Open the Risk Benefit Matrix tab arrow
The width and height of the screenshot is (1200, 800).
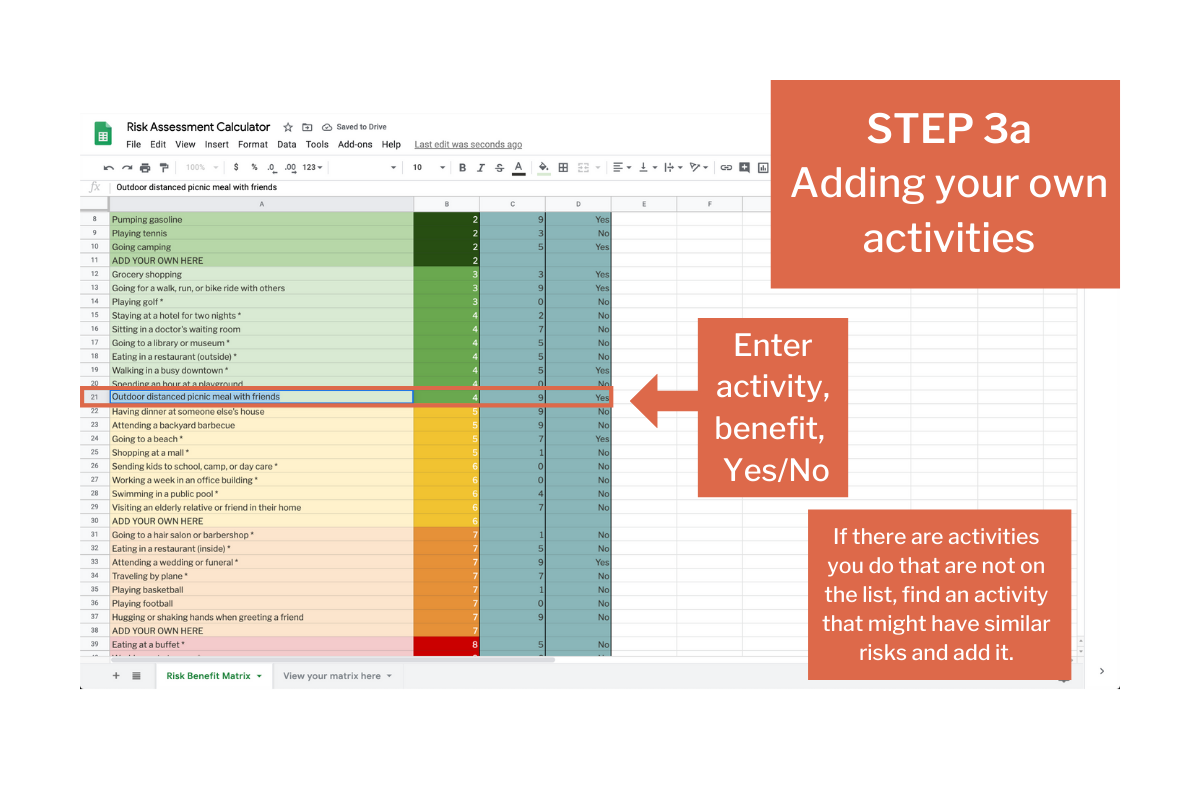[259, 677]
